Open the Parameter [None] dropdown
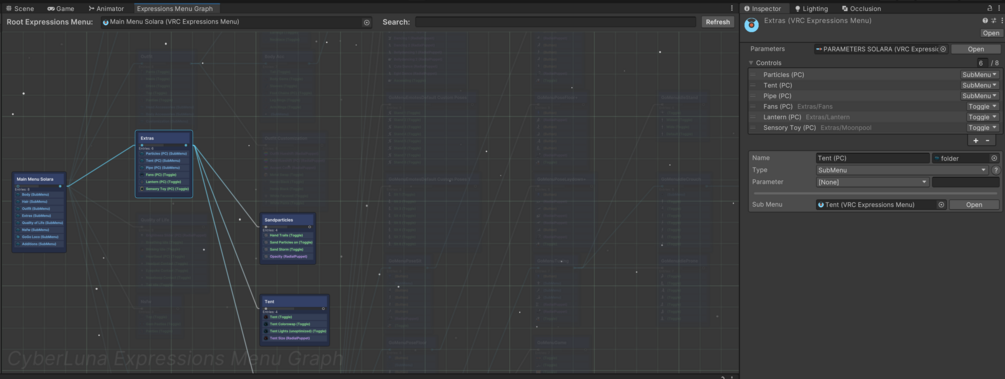 [872, 182]
